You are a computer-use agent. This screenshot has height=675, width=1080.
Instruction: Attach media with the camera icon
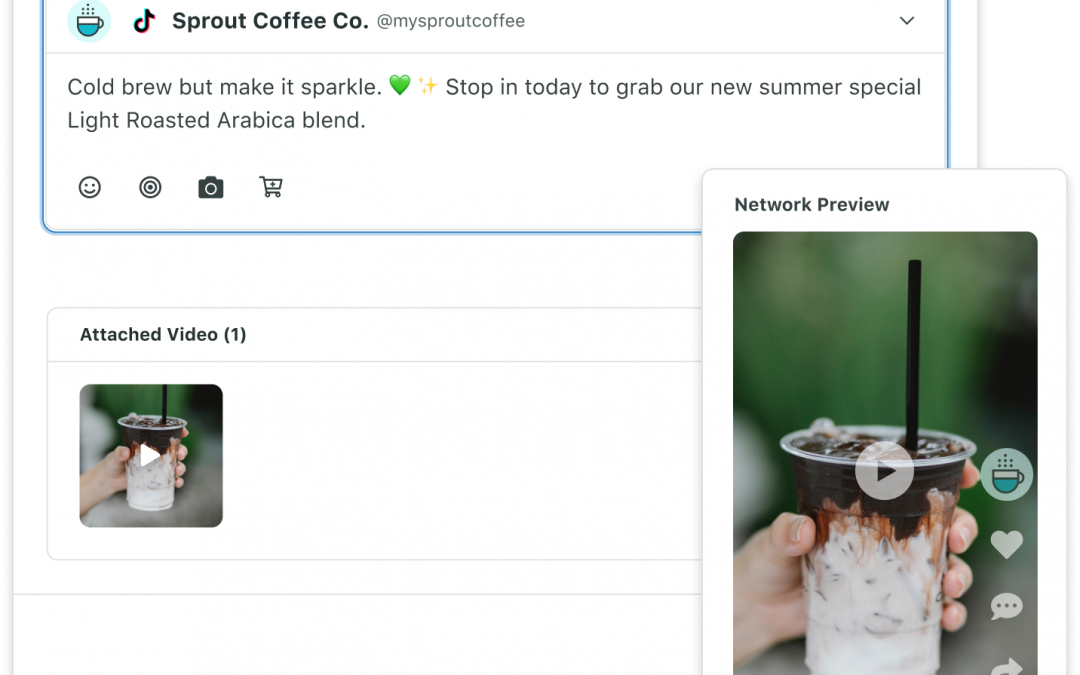coord(210,187)
